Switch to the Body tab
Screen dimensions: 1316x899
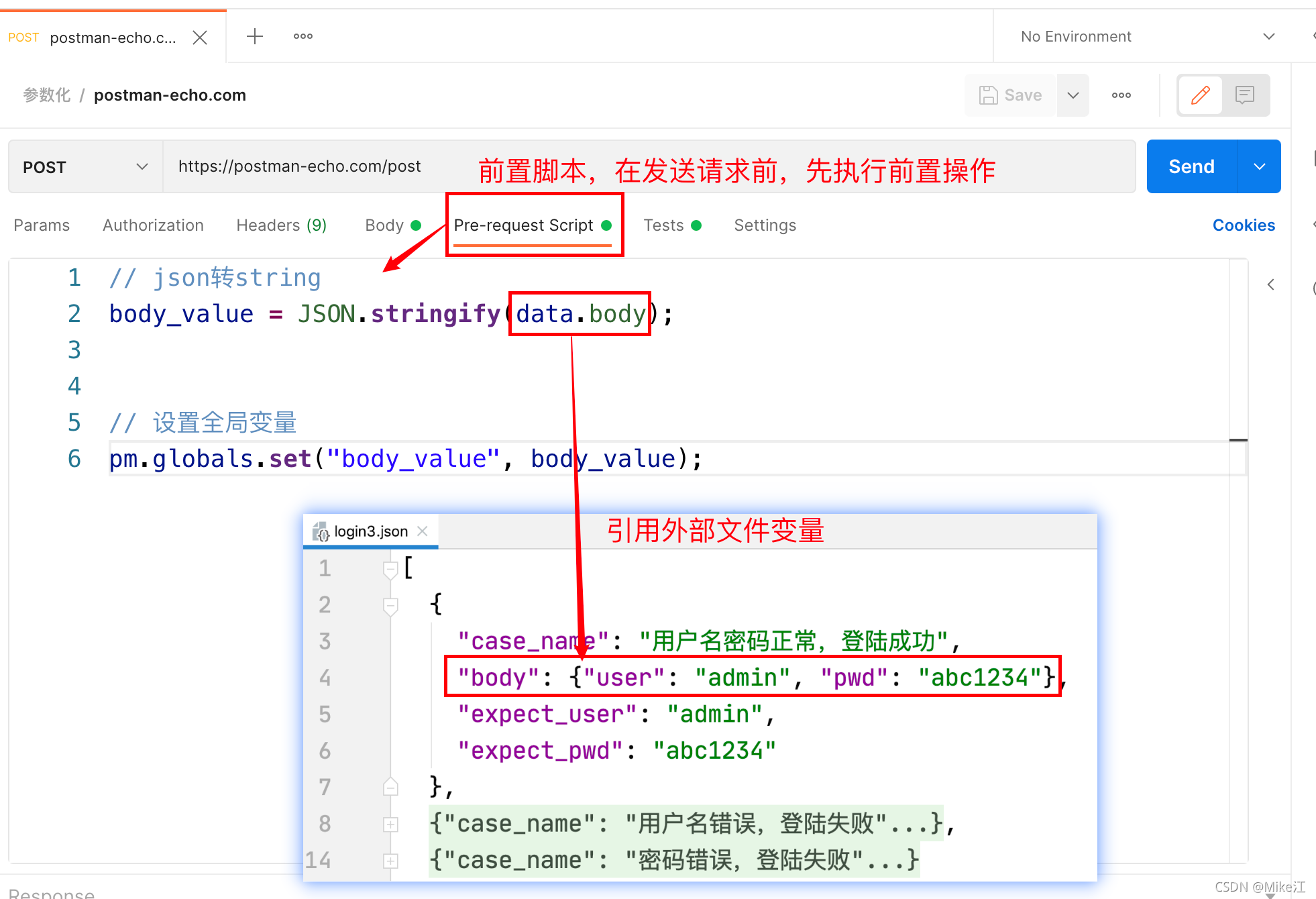(x=392, y=225)
